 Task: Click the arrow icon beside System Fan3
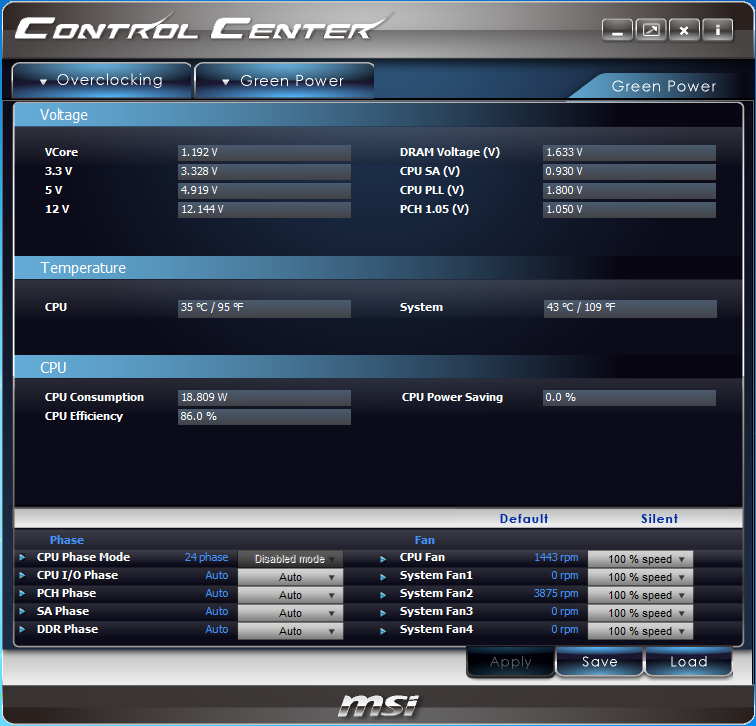tap(383, 613)
